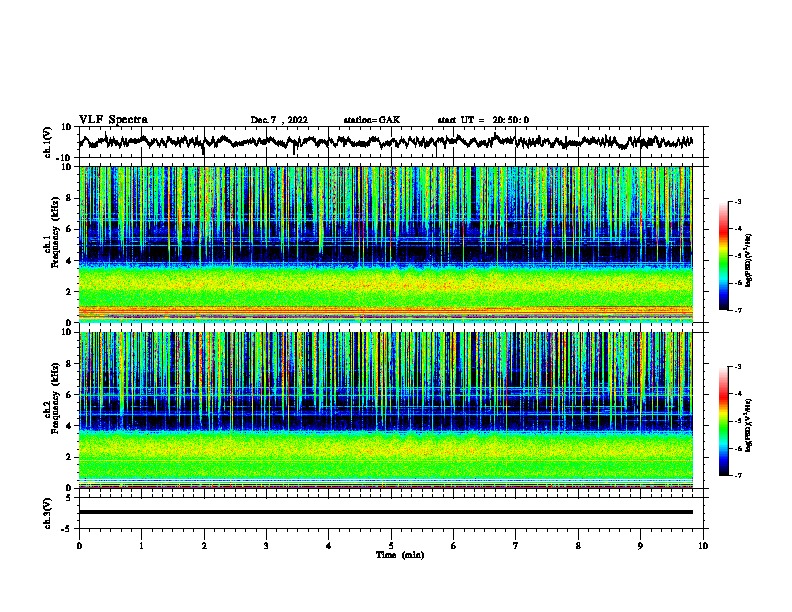Click time axis tick label '8'

click(x=578, y=545)
